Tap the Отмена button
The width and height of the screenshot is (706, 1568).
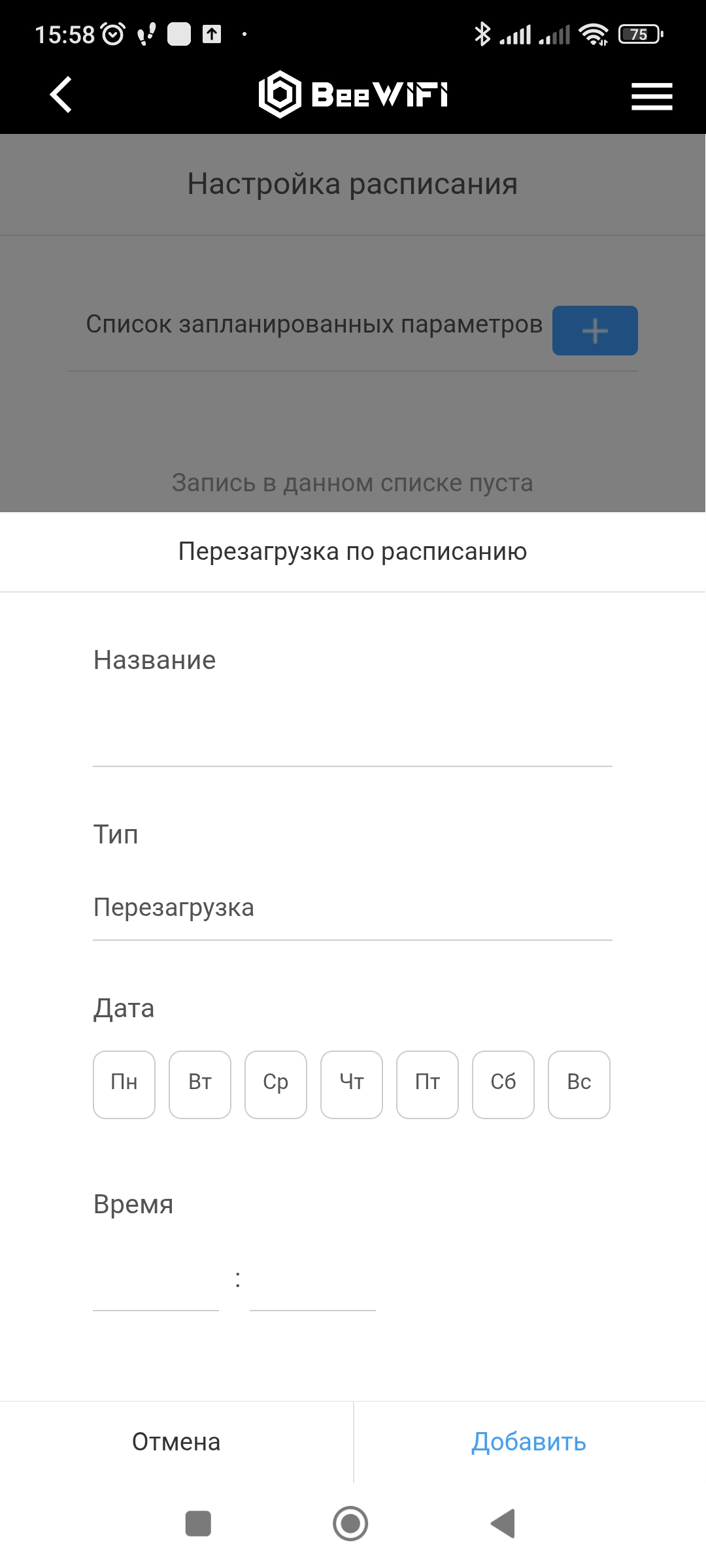point(176,1442)
